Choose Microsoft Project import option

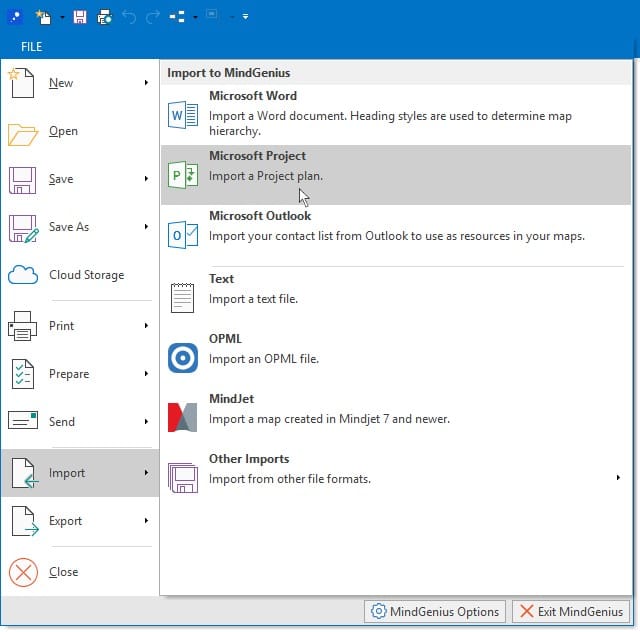coord(396,175)
